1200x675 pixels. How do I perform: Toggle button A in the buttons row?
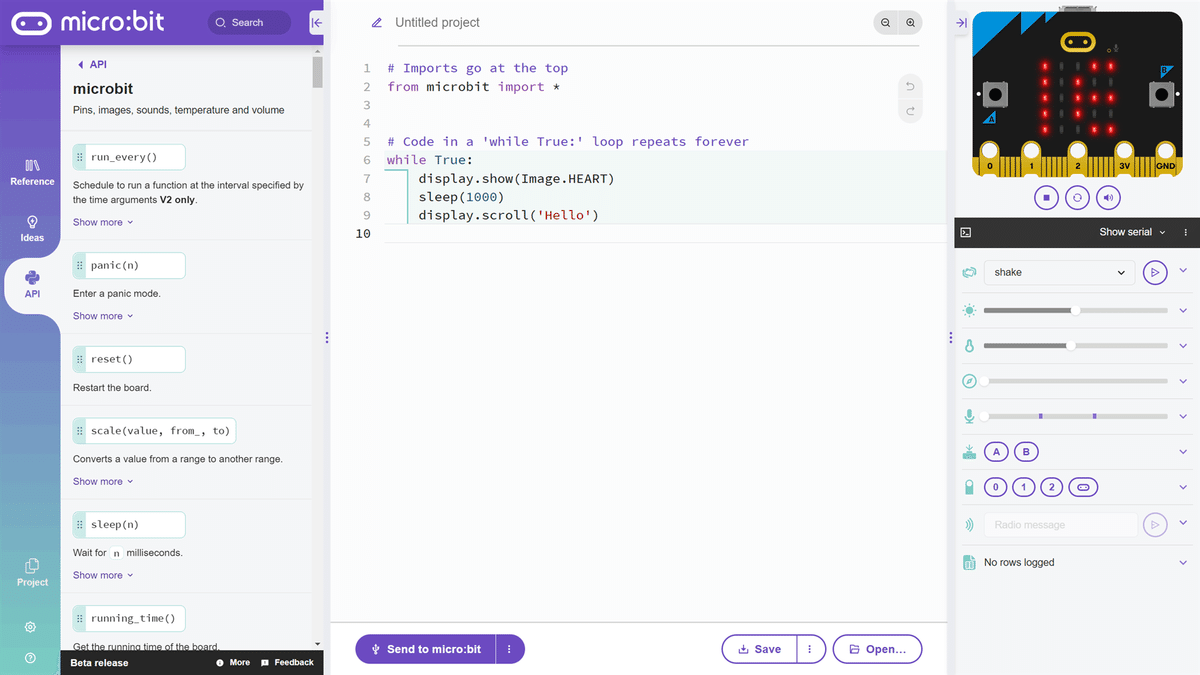point(996,452)
